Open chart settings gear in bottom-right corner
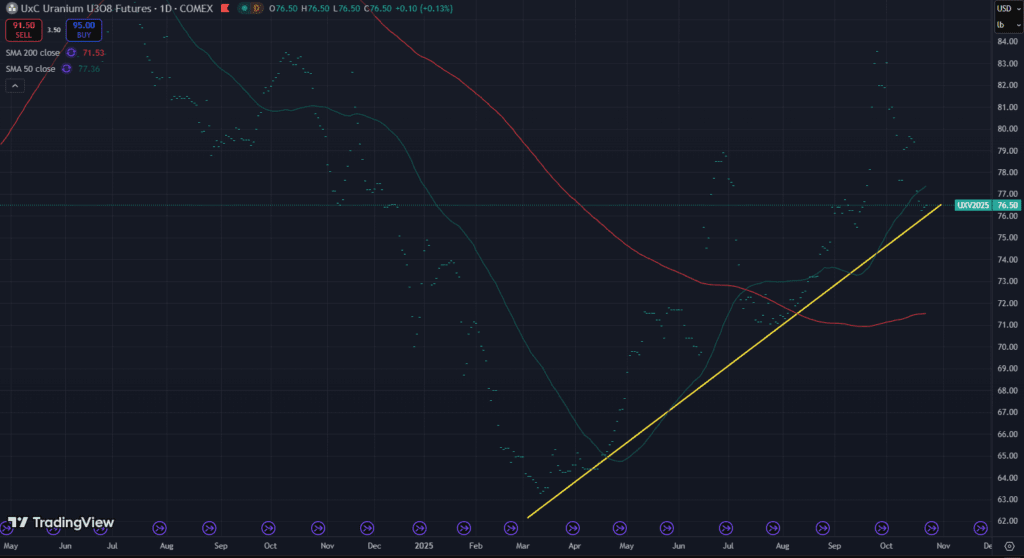 tap(1008, 547)
